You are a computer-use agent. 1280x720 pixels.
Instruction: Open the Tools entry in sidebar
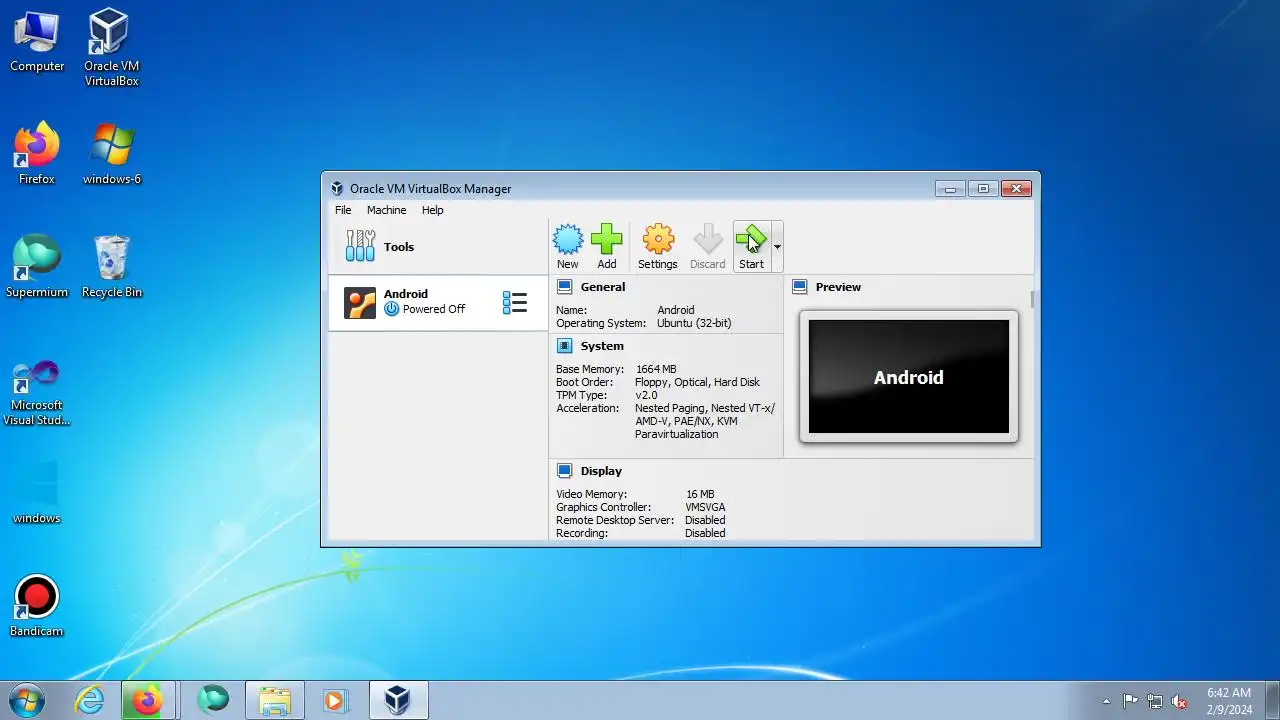[x=438, y=247]
